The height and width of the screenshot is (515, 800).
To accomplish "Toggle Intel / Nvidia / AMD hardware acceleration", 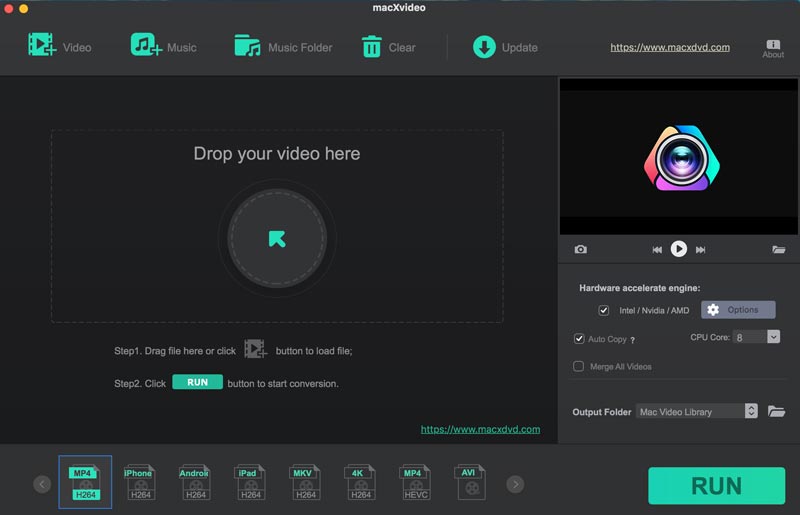I will pyautogui.click(x=604, y=310).
